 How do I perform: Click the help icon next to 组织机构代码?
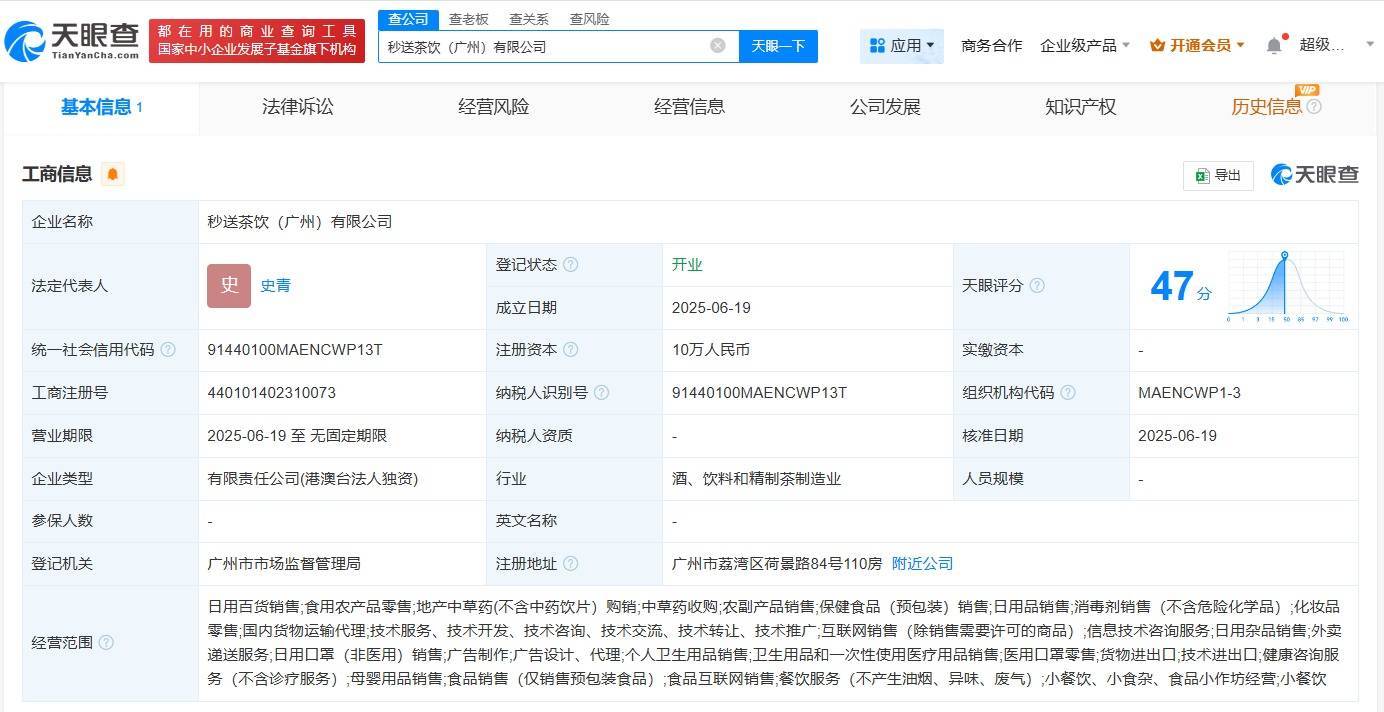[x=1067, y=393]
